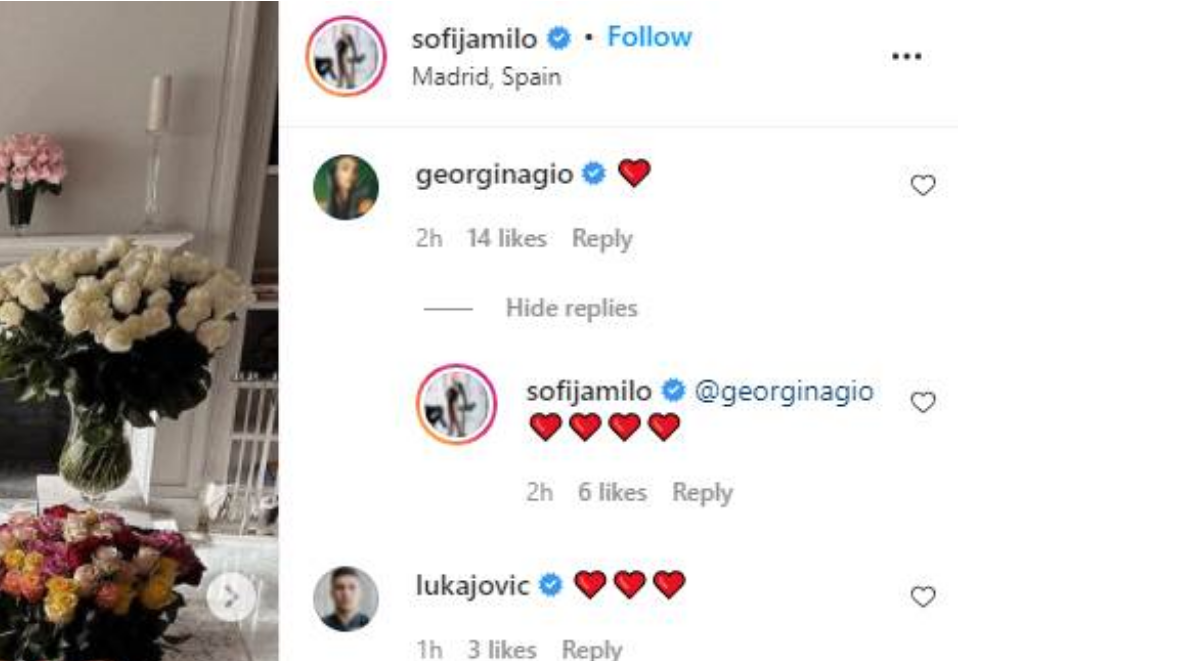Open sofijamilo's avatar in the reply
Image resolution: width=1183 pixels, height=661 pixels.
pyautogui.click(x=456, y=404)
